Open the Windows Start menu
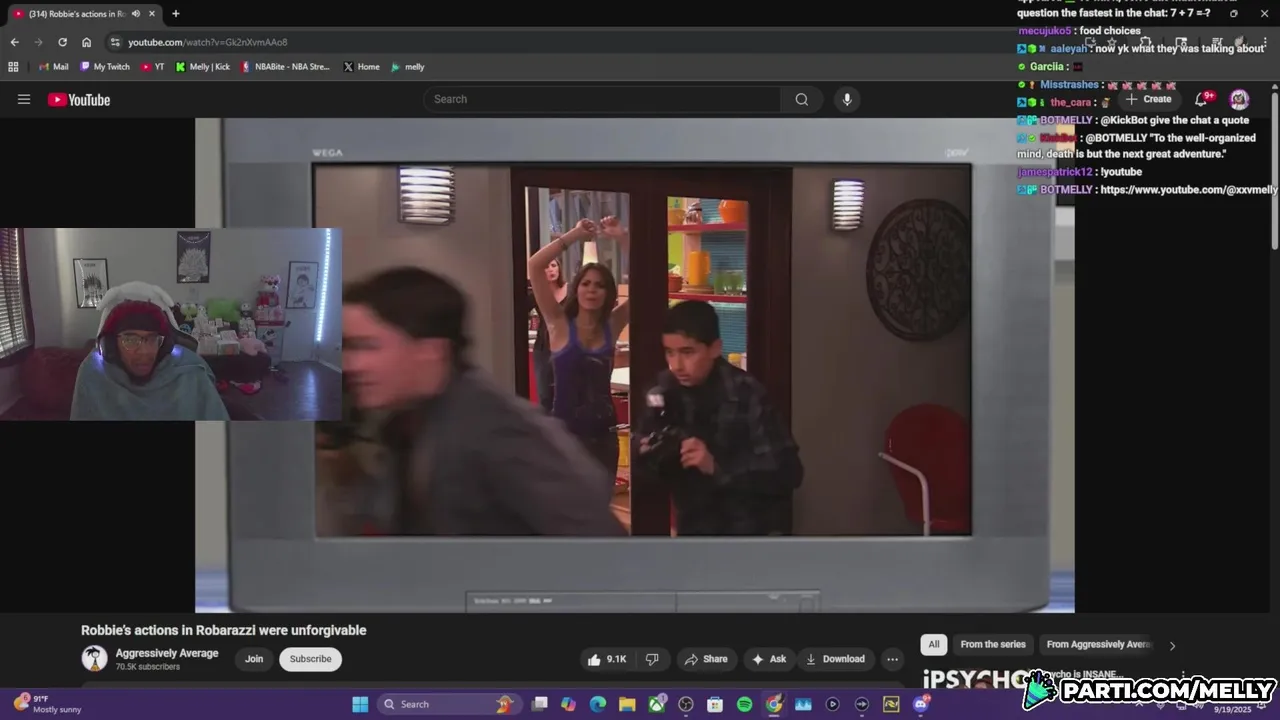The image size is (1280, 720). click(360, 704)
